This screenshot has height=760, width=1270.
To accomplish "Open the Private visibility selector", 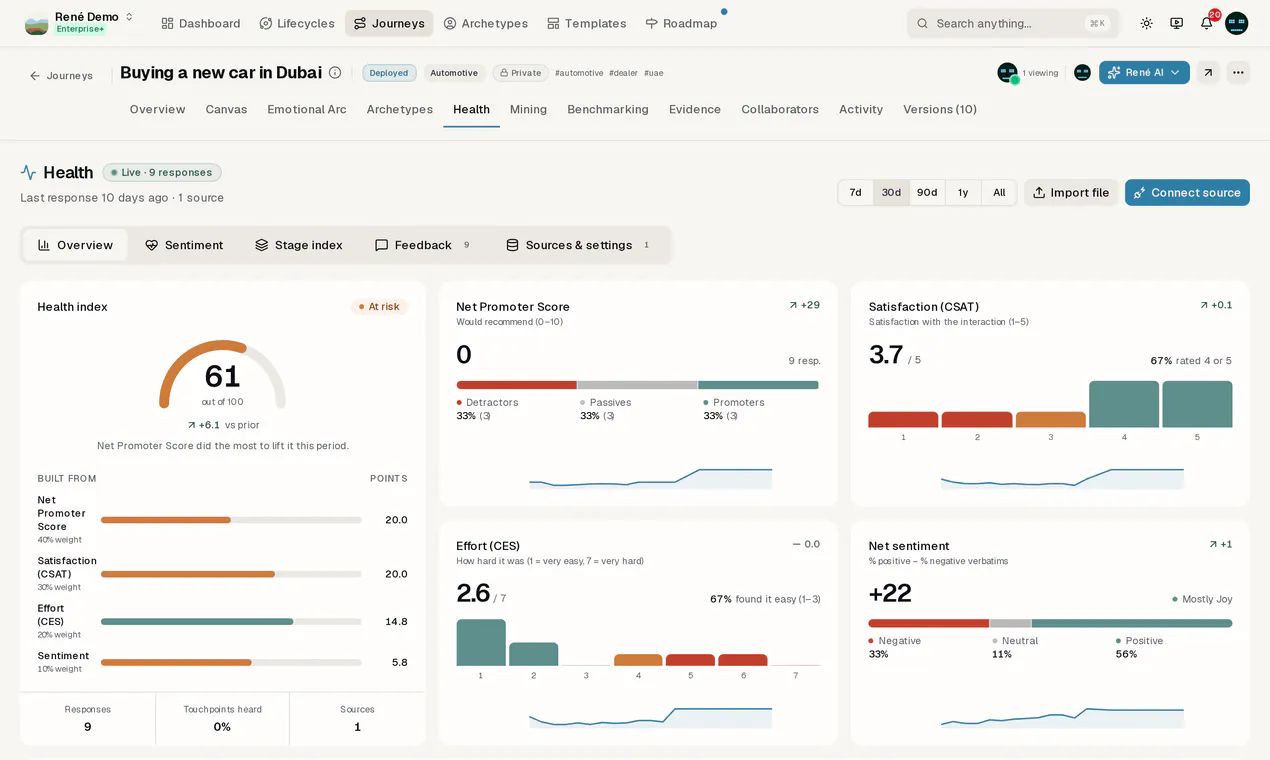I will (x=520, y=73).
